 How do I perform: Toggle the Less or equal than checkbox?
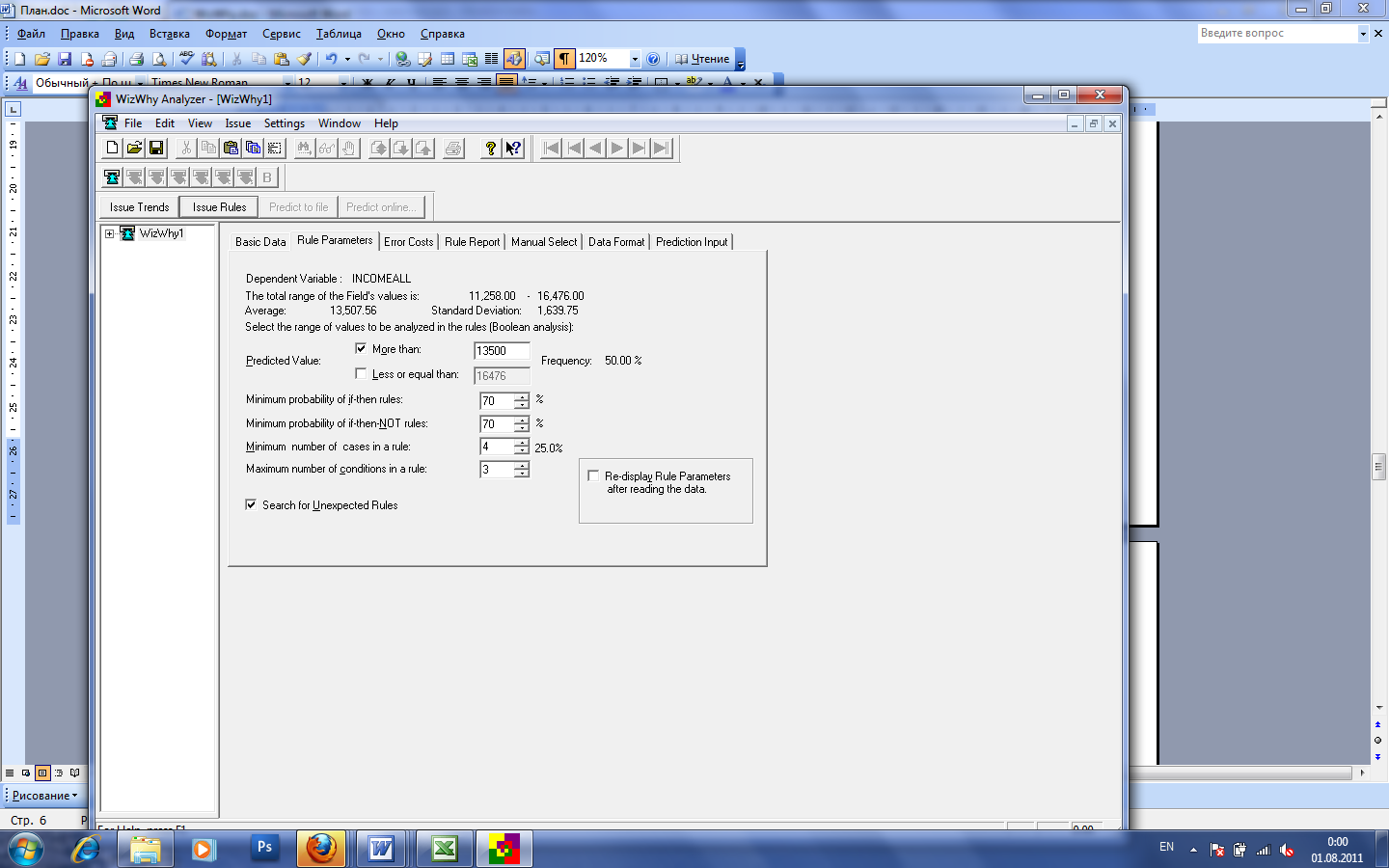pos(361,373)
